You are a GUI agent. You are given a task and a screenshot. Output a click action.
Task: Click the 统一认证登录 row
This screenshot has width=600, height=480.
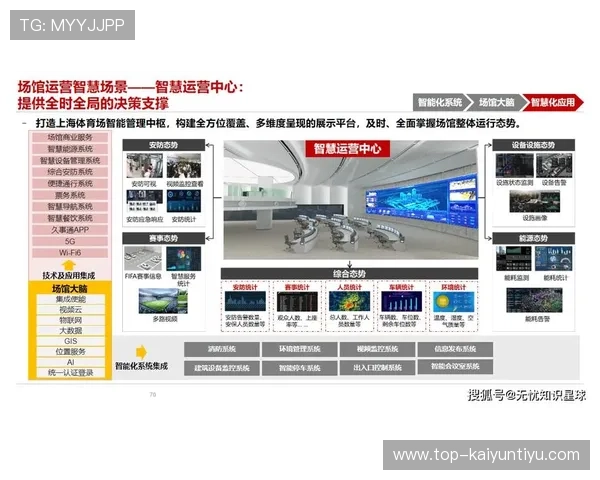71,373
